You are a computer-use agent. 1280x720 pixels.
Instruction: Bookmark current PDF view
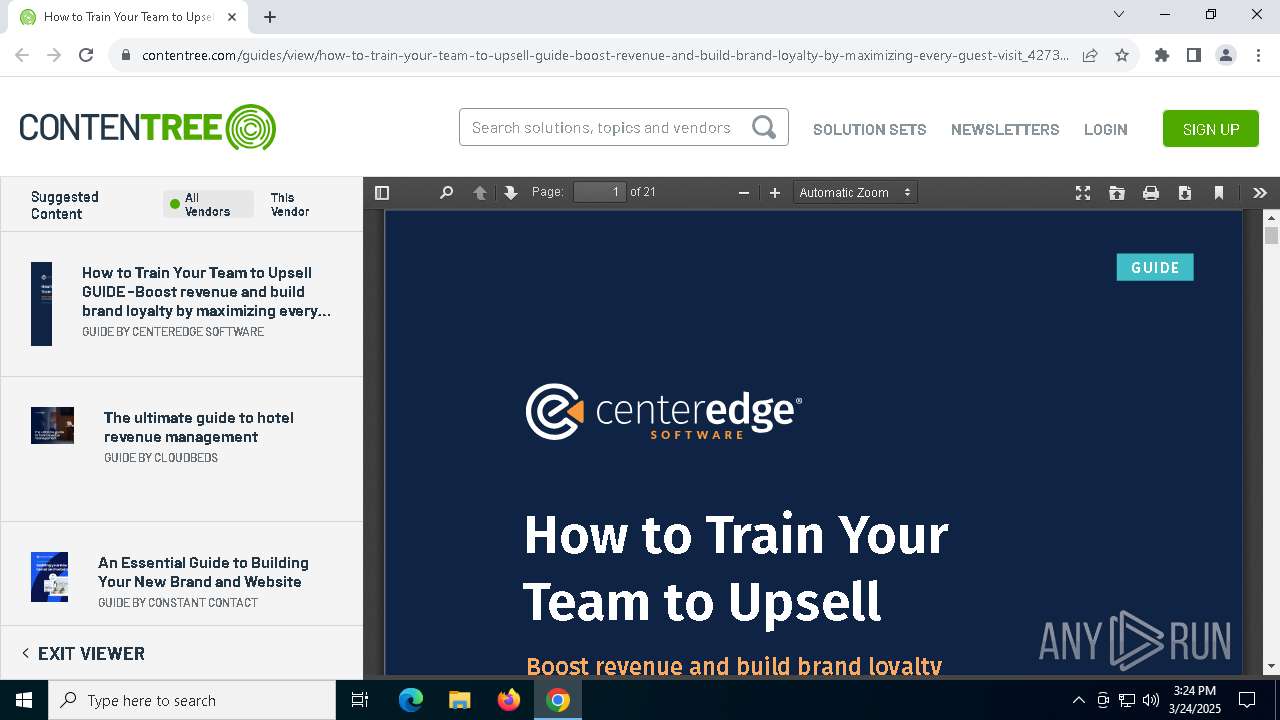click(x=1219, y=193)
